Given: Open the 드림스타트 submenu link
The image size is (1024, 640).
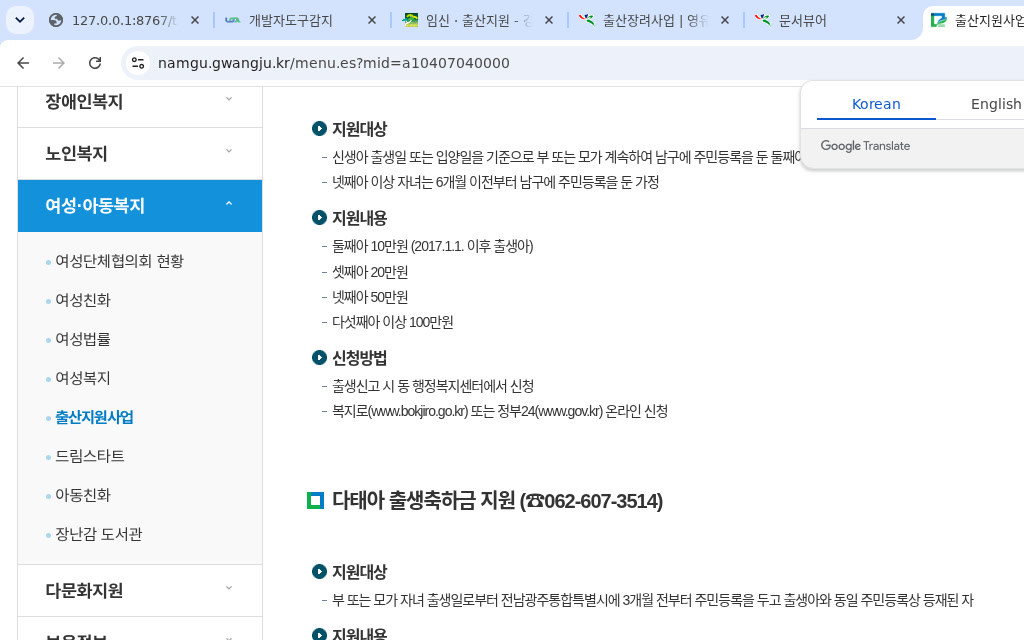Looking at the screenshot, I should click(x=89, y=456).
